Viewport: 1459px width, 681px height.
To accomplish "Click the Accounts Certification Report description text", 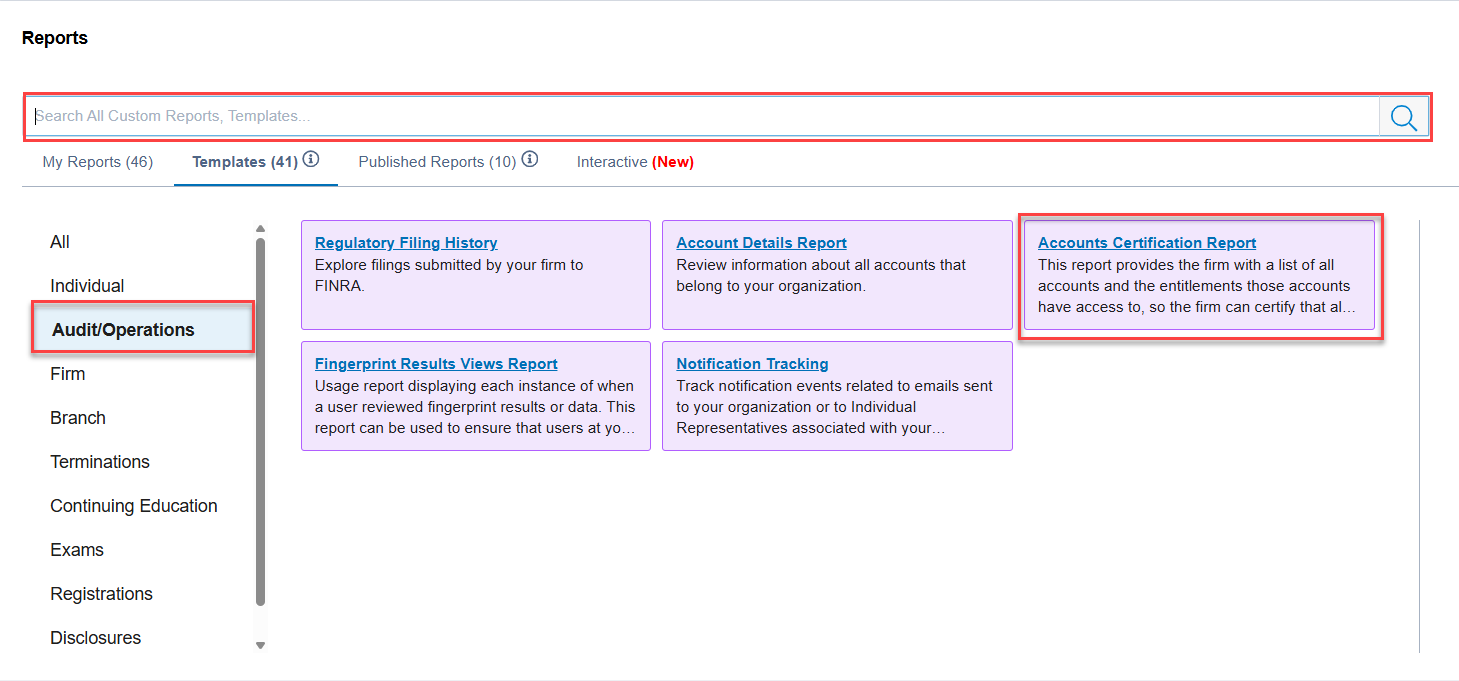I will [1197, 286].
